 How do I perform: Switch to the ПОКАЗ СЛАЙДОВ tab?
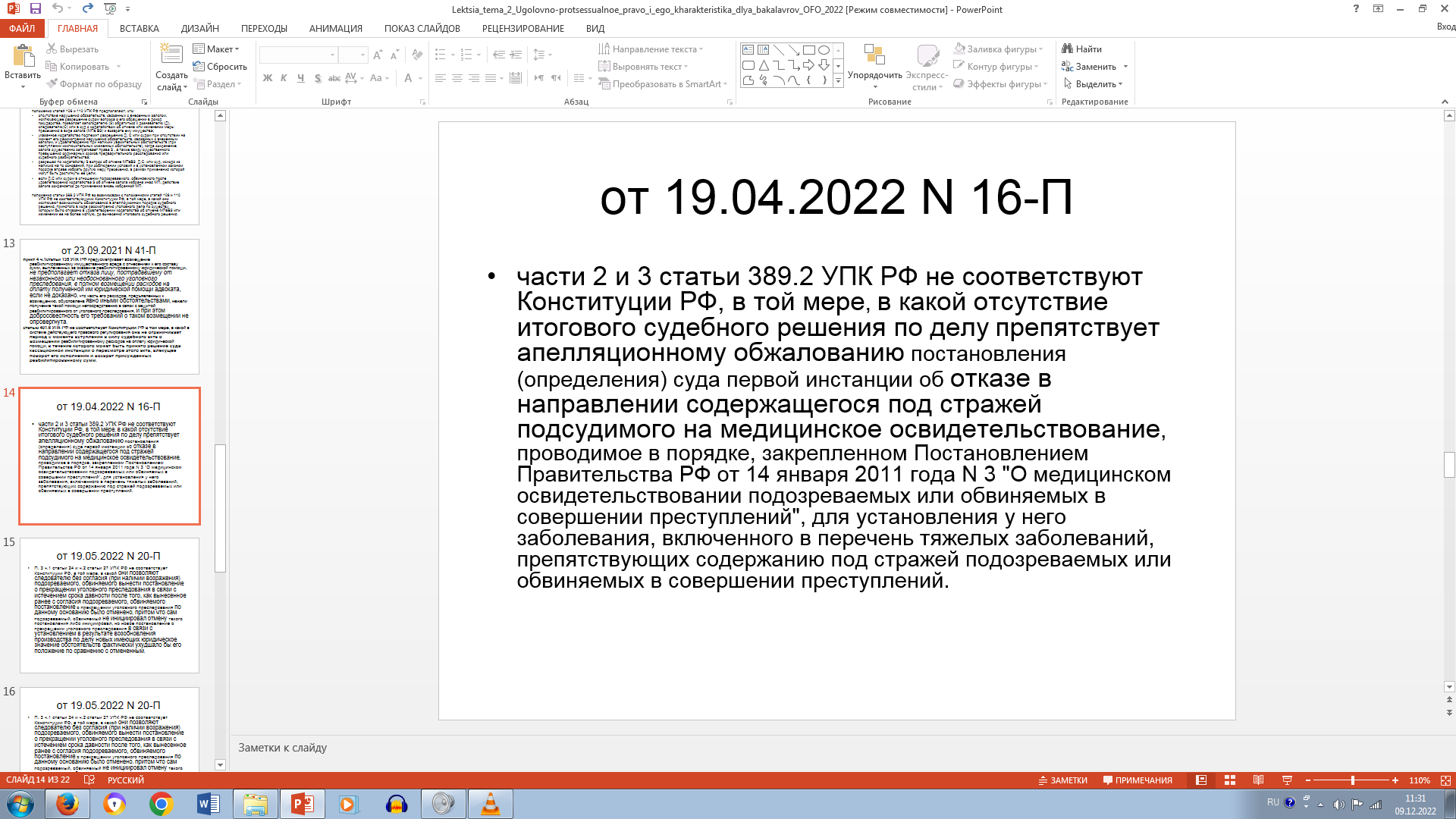pos(422,28)
